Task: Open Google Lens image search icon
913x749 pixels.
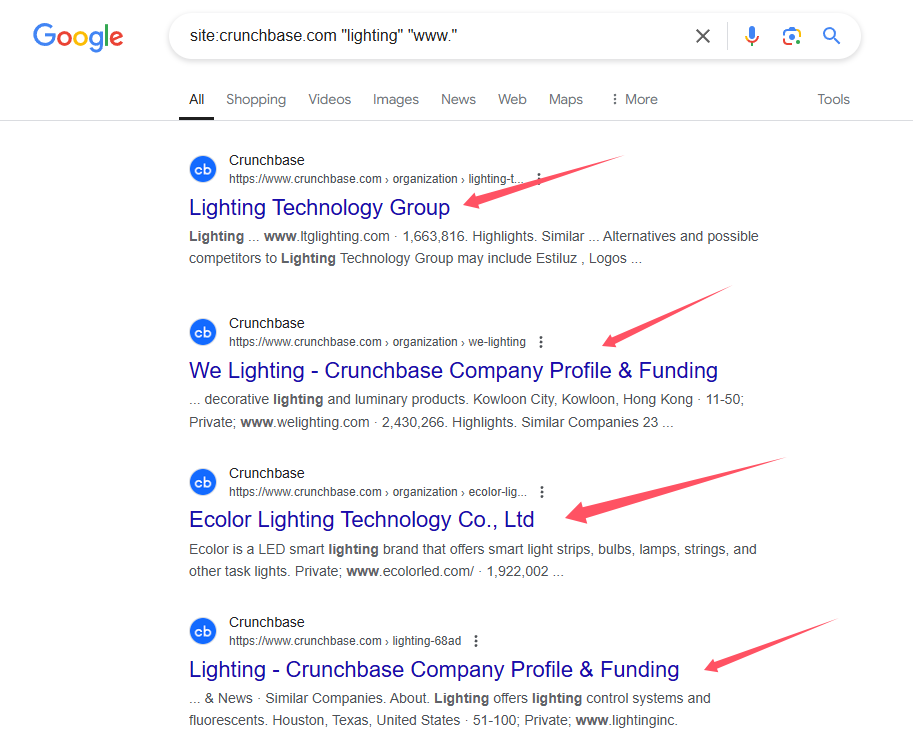Action: point(792,37)
